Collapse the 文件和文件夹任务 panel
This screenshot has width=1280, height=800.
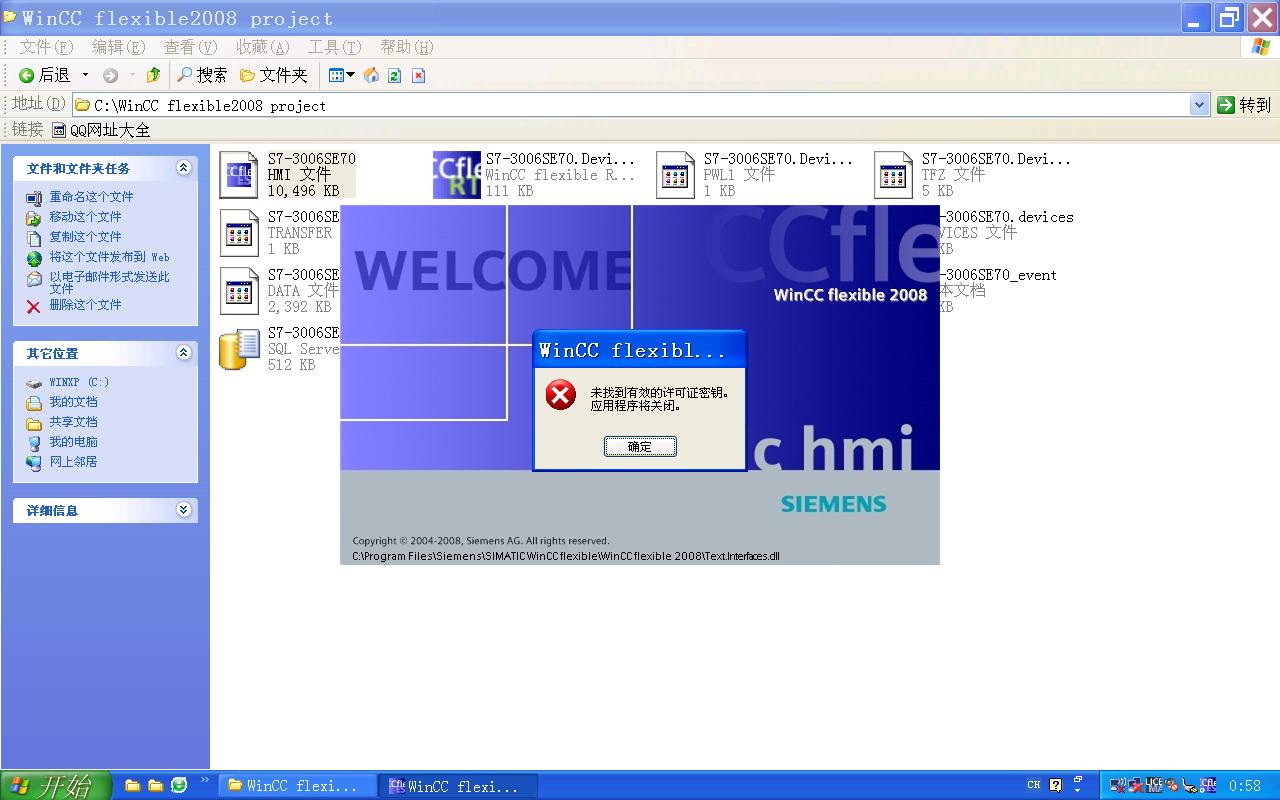[x=183, y=168]
